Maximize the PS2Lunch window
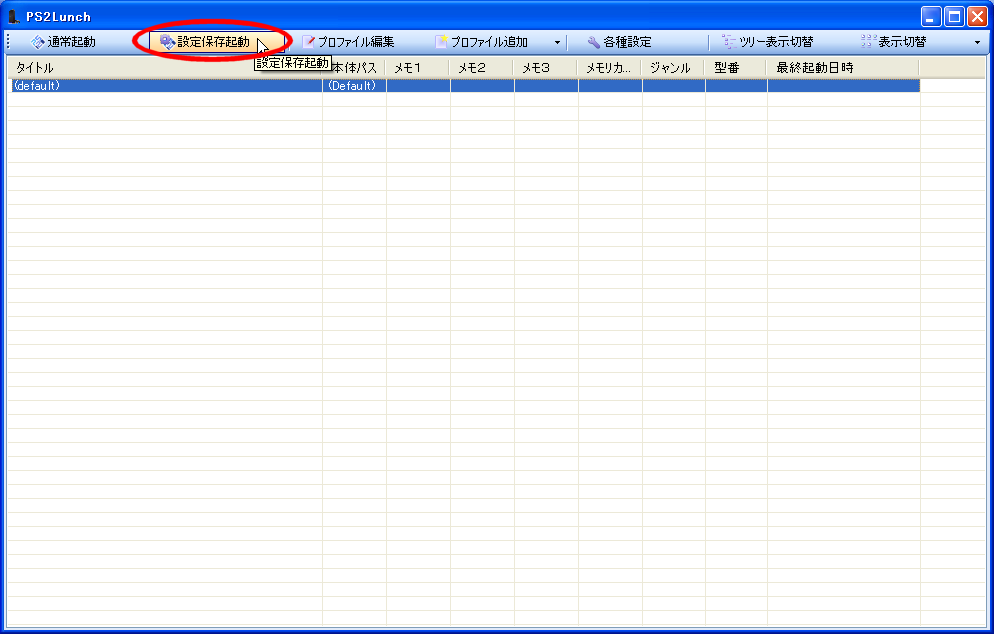 [x=954, y=16]
